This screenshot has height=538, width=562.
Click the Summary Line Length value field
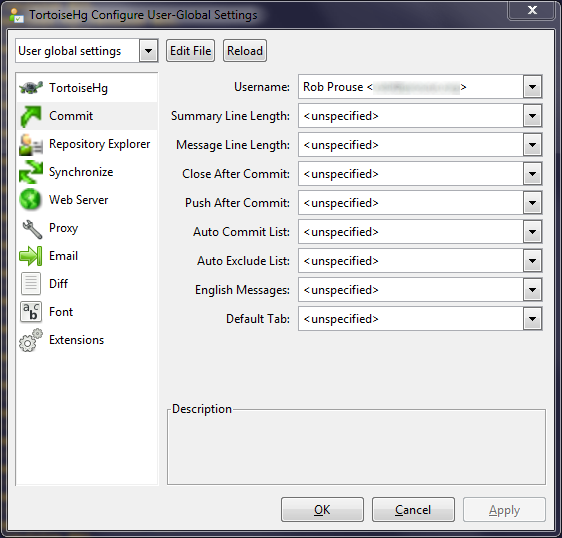[411, 116]
